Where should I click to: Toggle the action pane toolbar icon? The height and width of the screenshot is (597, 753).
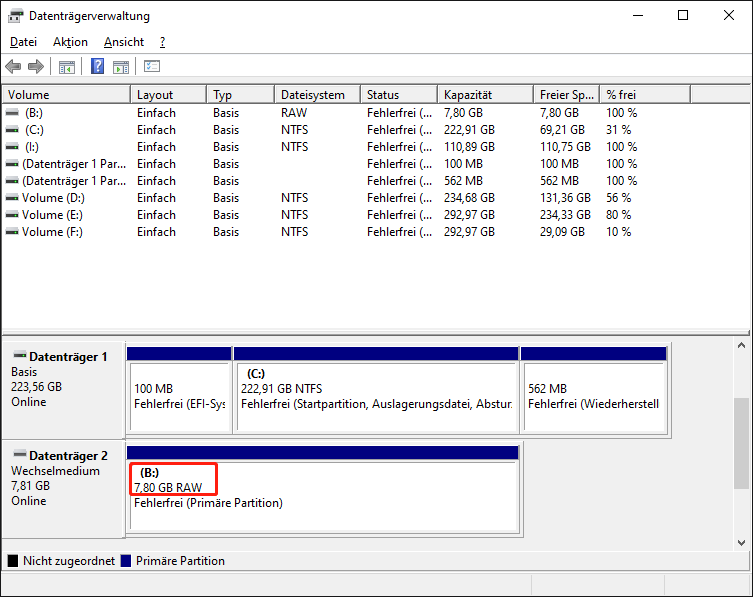[x=121, y=67]
